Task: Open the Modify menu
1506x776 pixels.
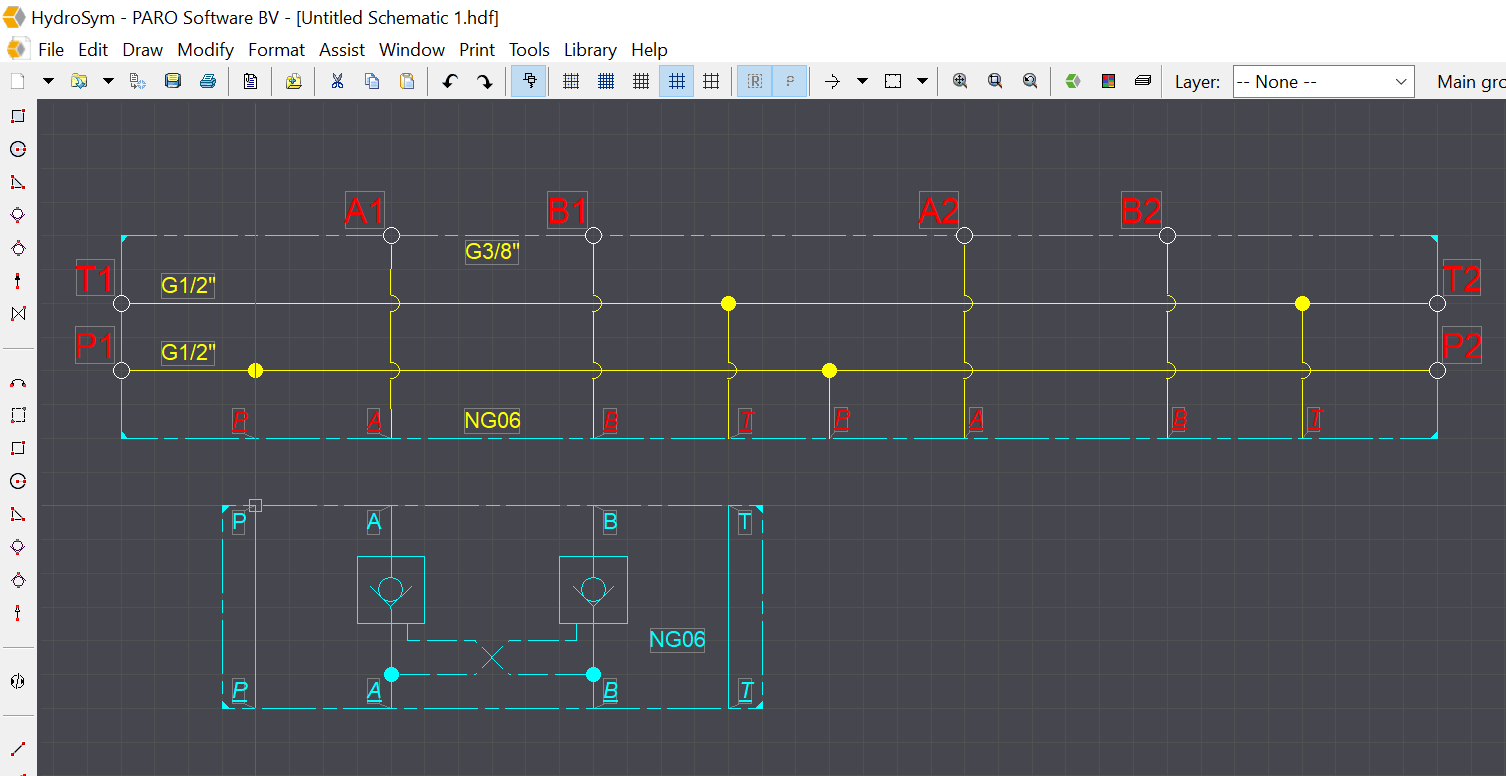Action: click(x=205, y=50)
